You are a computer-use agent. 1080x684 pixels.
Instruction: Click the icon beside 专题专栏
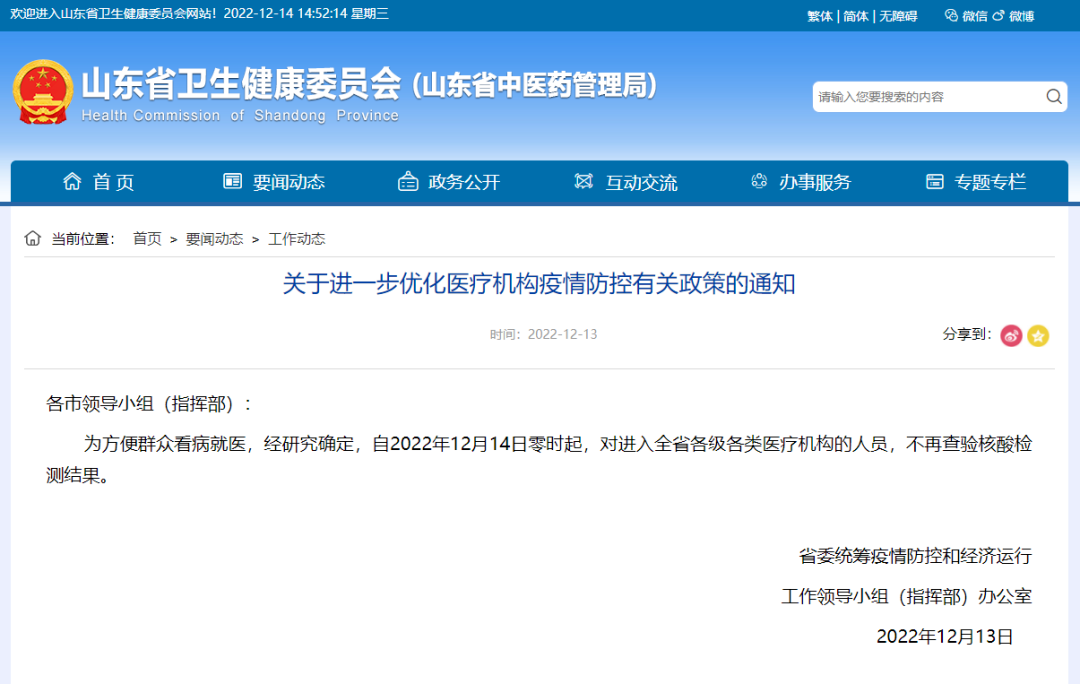point(935,181)
